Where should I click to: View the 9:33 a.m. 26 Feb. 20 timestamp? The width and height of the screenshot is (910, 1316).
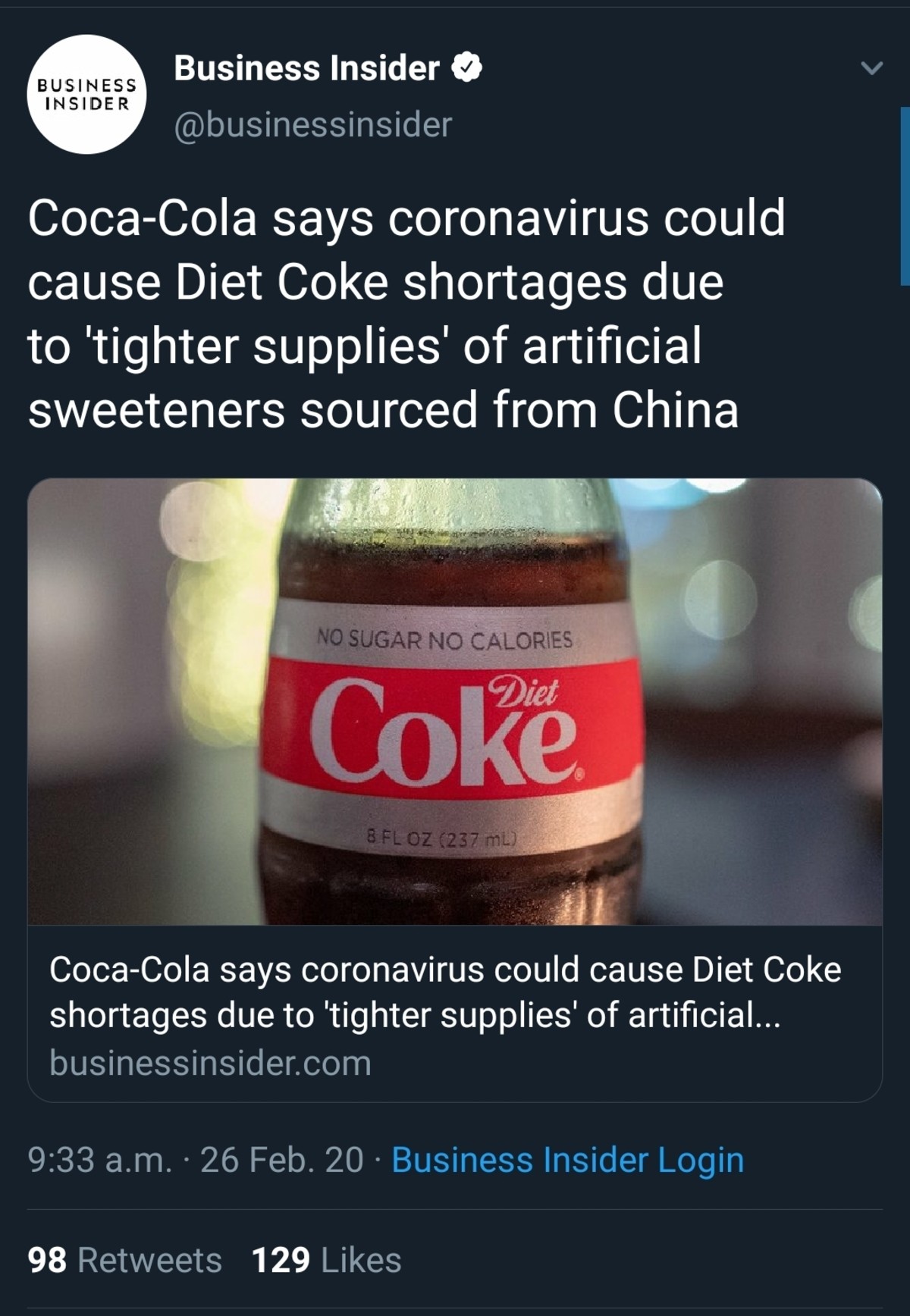click(196, 1160)
